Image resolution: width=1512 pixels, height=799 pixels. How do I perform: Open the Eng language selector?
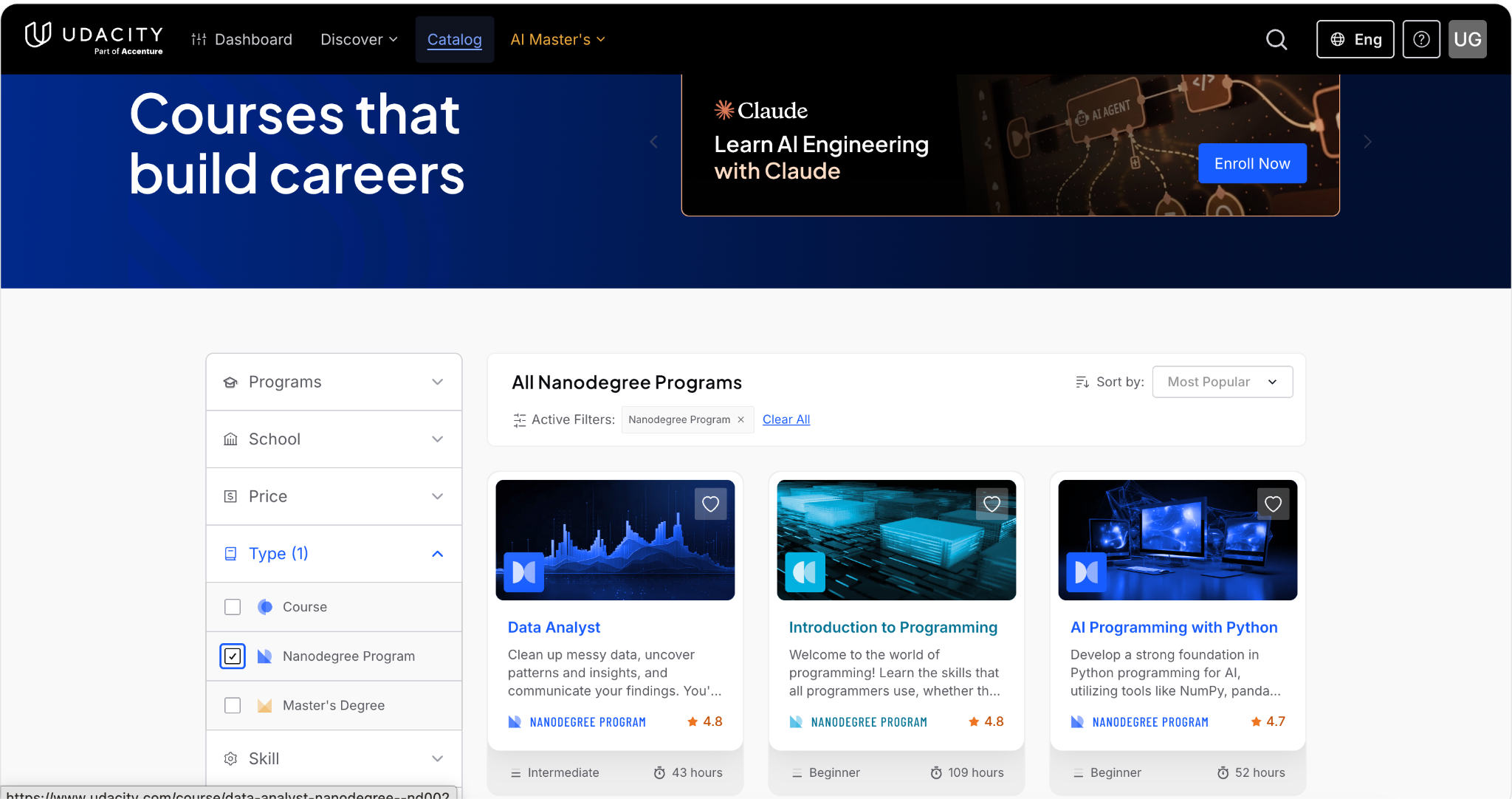click(1355, 39)
